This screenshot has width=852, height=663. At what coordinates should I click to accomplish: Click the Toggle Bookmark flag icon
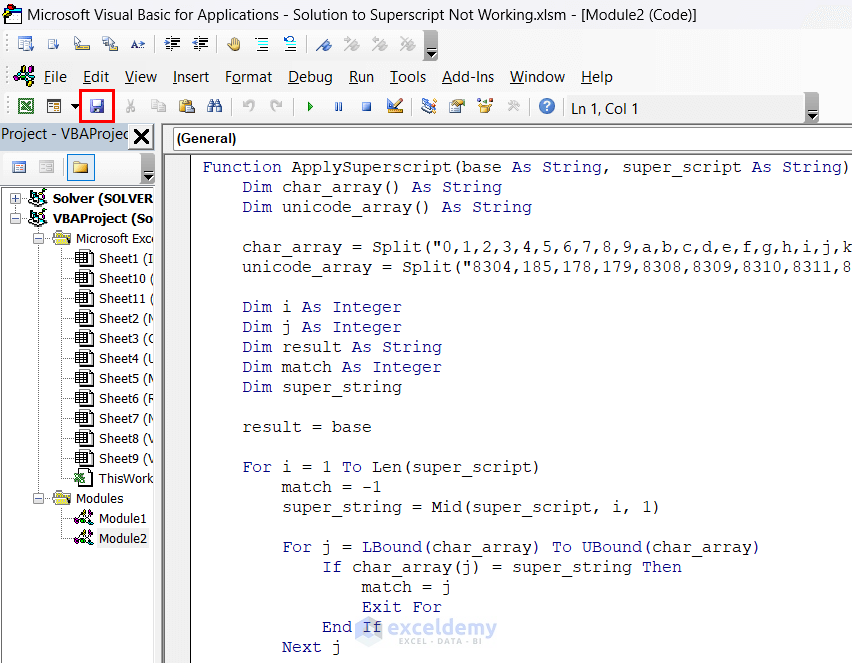(324, 44)
